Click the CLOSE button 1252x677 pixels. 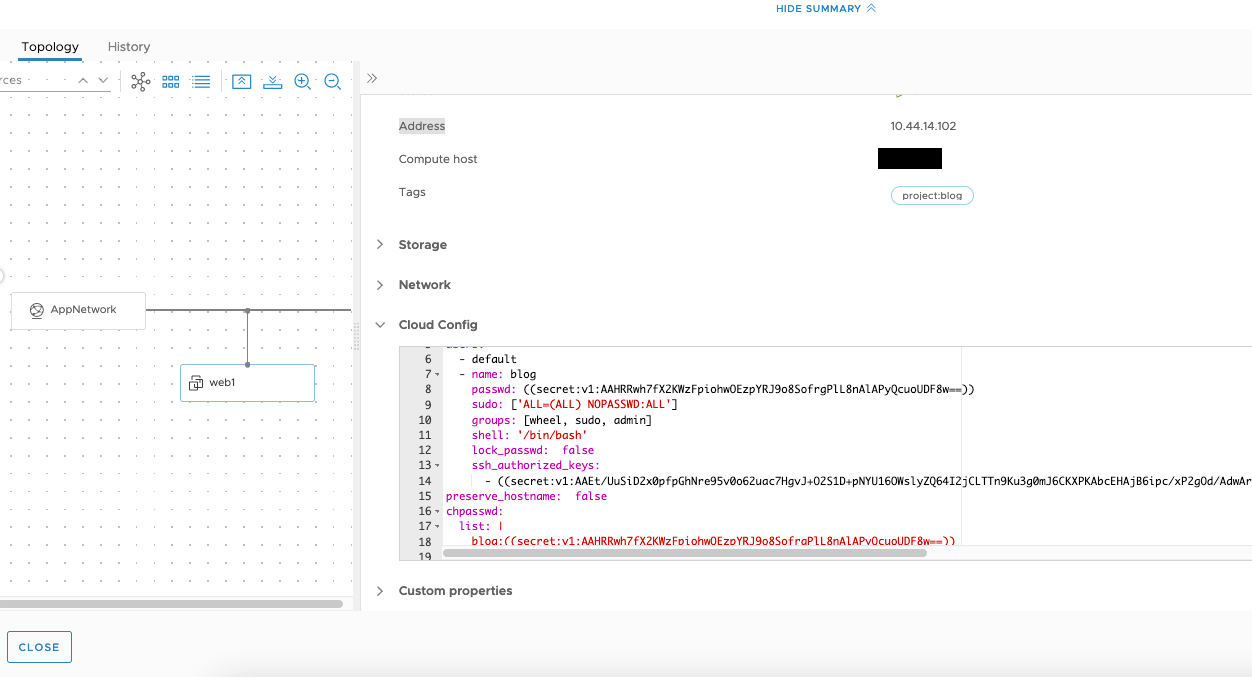39,647
